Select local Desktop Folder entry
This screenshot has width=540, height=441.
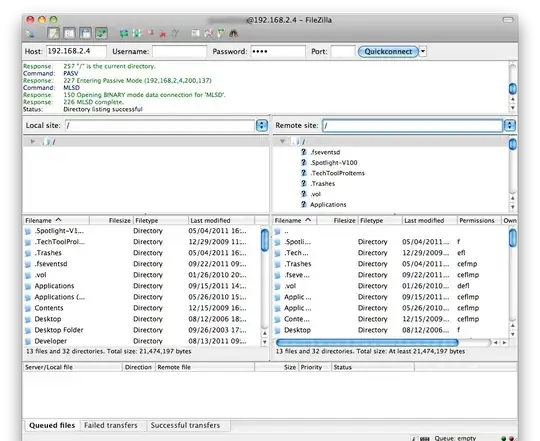point(59,330)
